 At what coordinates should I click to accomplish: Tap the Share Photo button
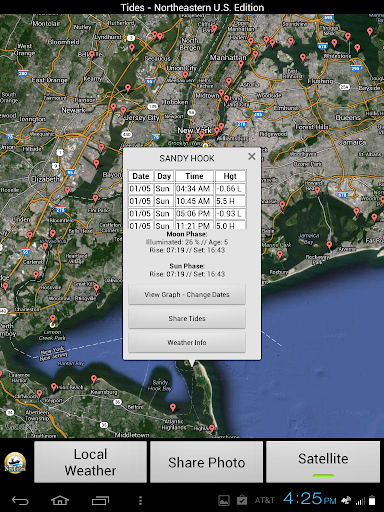(x=206, y=462)
